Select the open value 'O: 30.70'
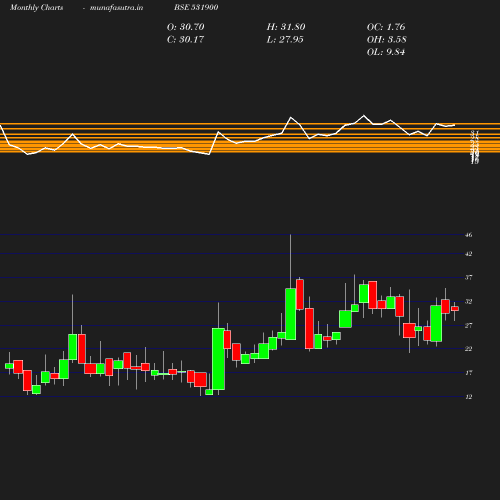 [185, 27]
